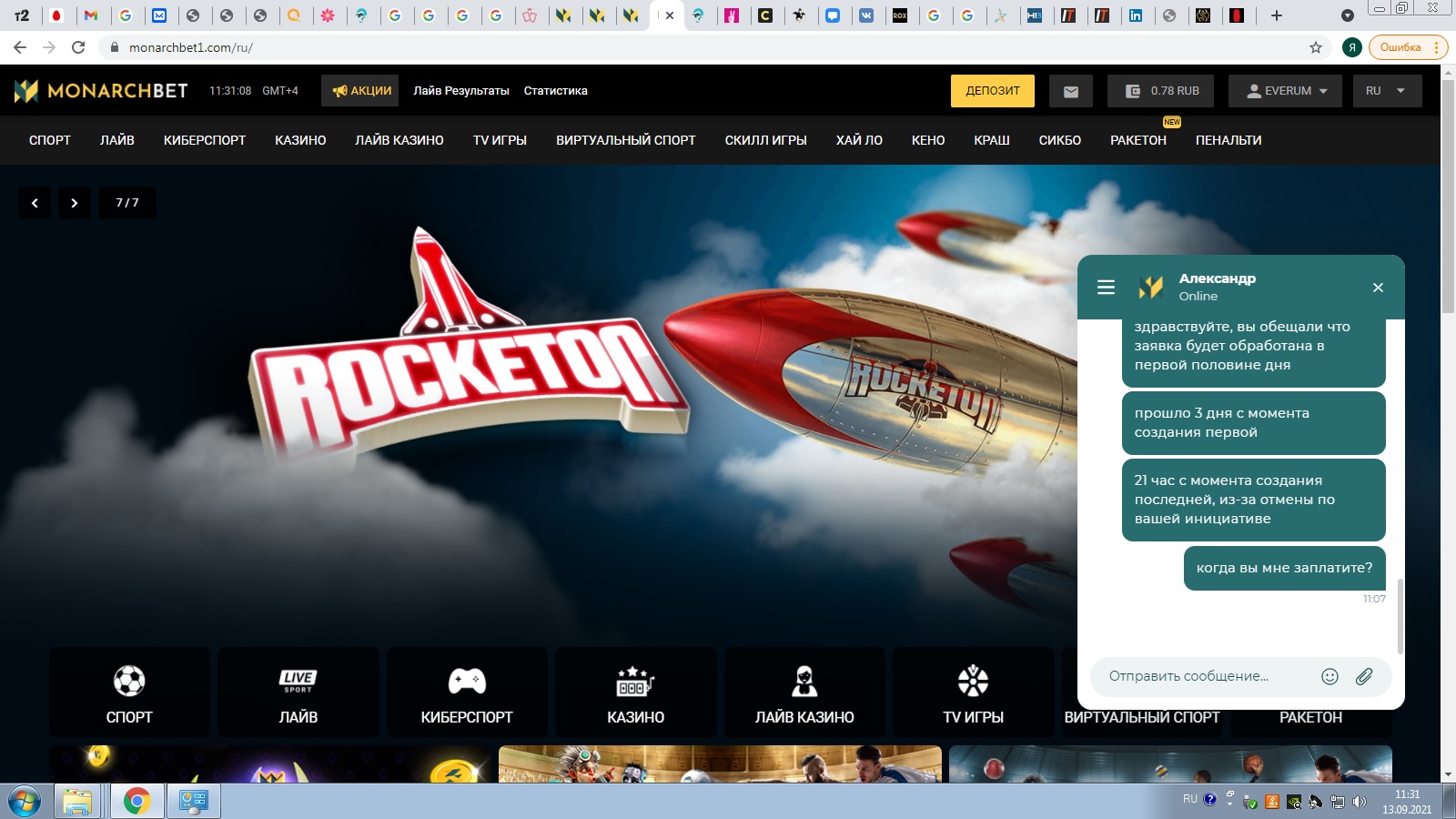Open СИКБО in navigation bar
Image resolution: width=1456 pixels, height=819 pixels.
[x=1060, y=140]
